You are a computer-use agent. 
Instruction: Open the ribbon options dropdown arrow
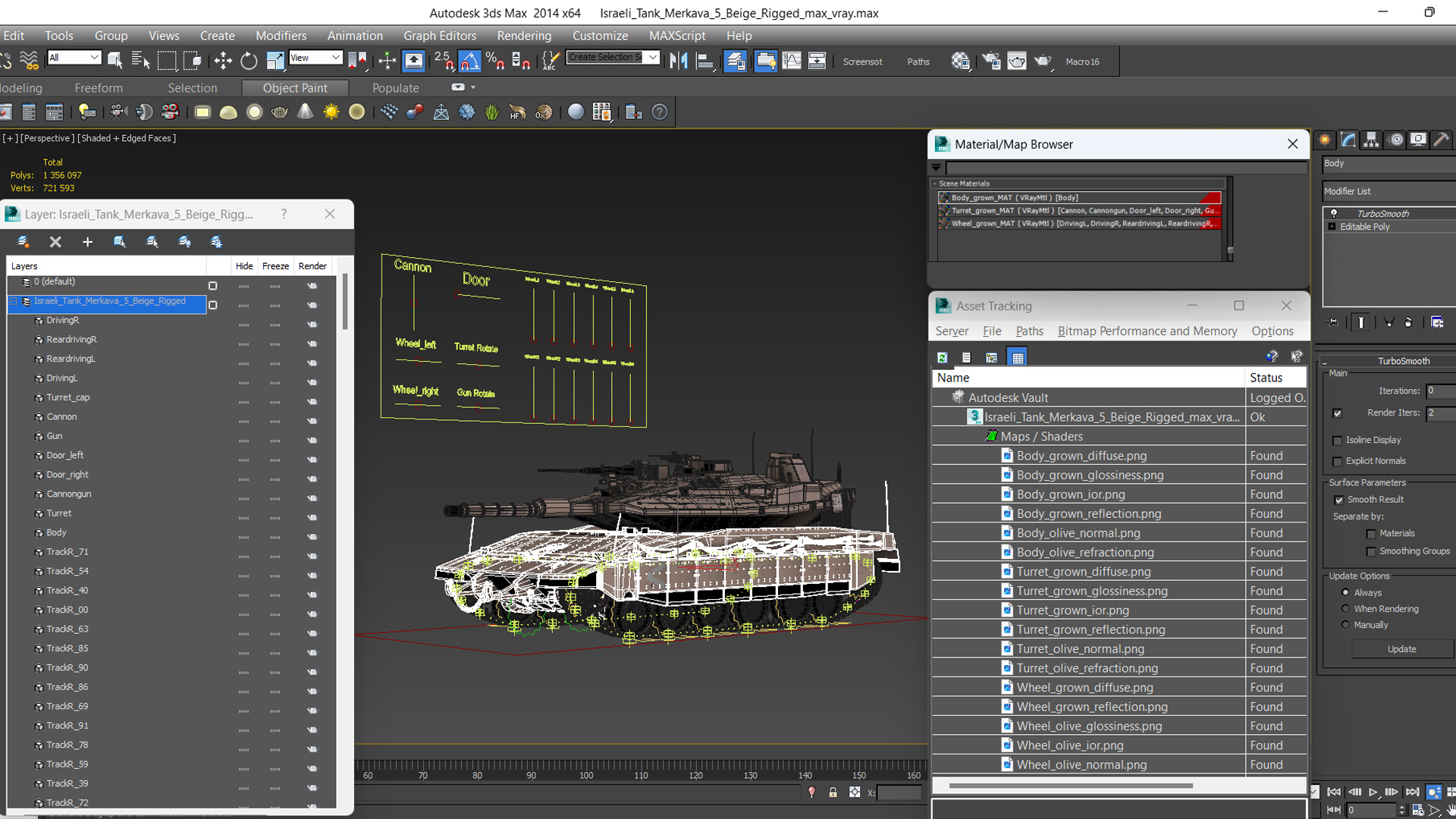pyautogui.click(x=473, y=88)
